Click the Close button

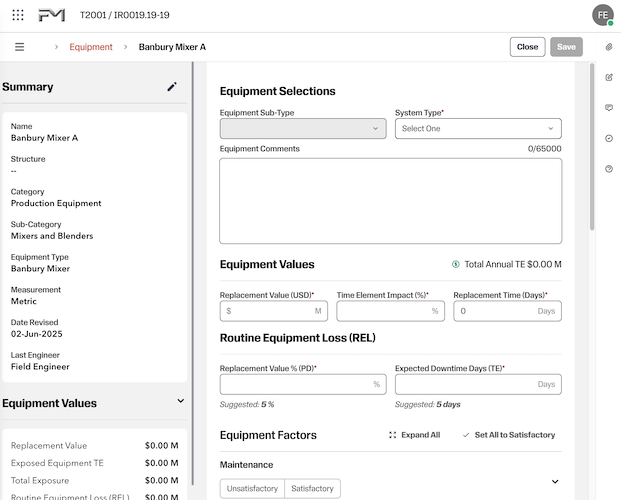click(x=527, y=47)
